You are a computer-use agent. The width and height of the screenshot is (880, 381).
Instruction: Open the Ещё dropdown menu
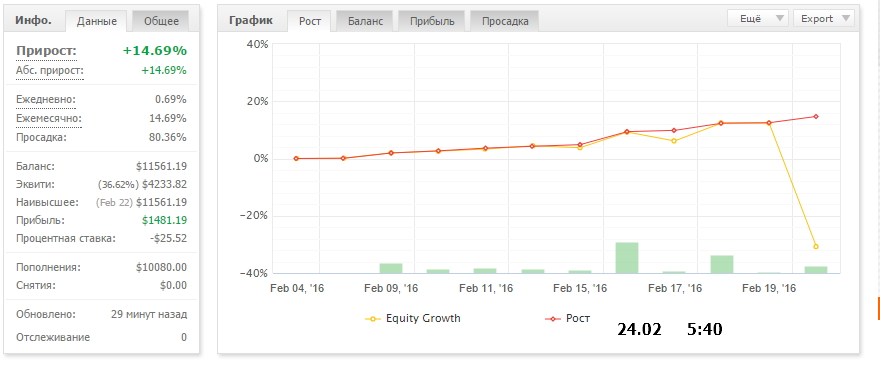point(758,19)
